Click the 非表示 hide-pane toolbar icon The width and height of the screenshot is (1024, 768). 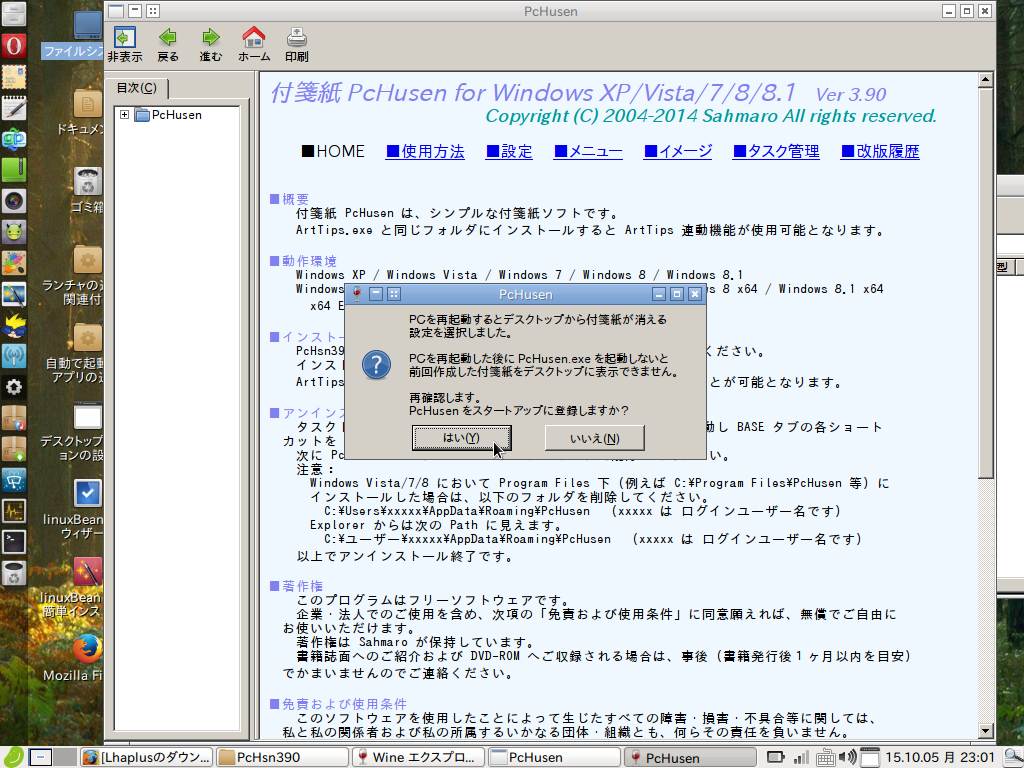[x=125, y=44]
